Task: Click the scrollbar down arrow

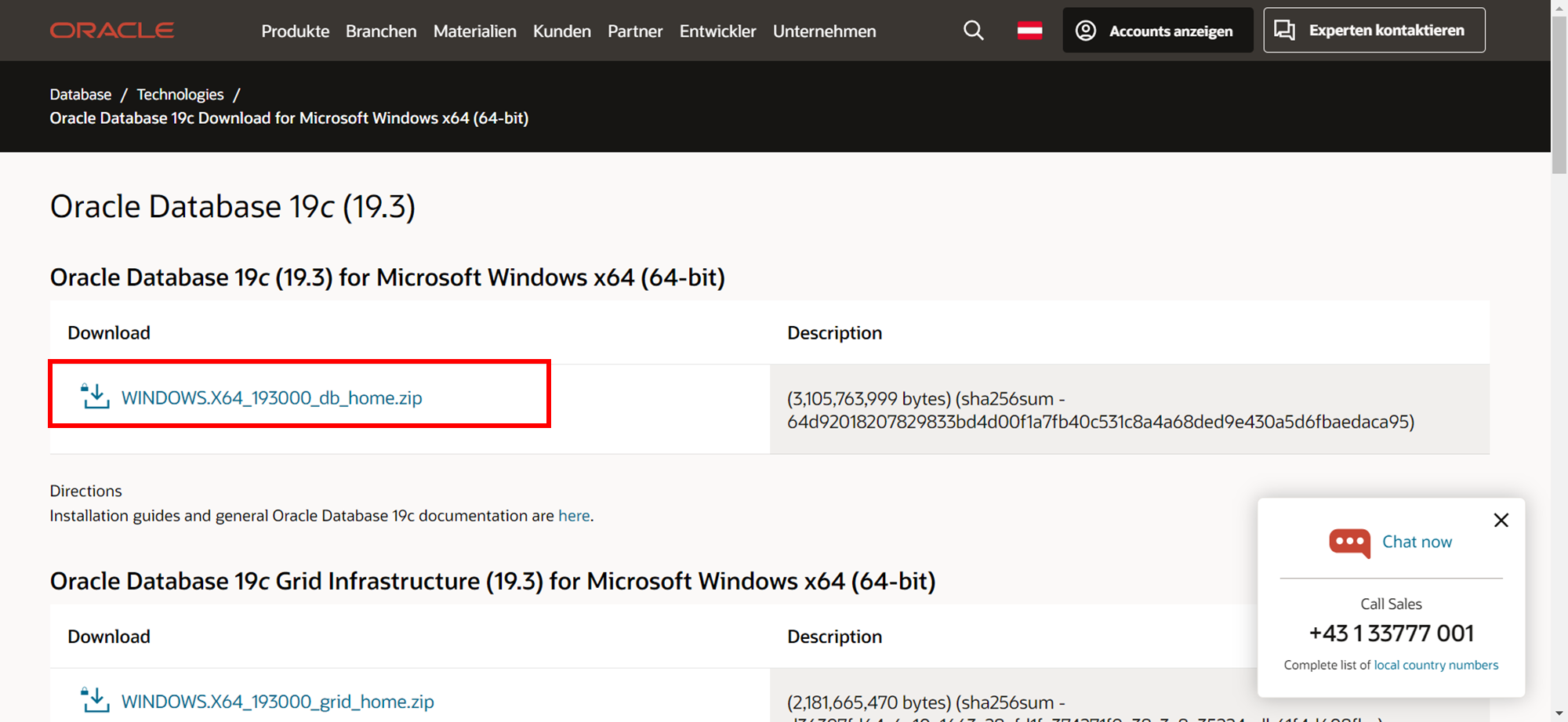Action: [x=1559, y=714]
